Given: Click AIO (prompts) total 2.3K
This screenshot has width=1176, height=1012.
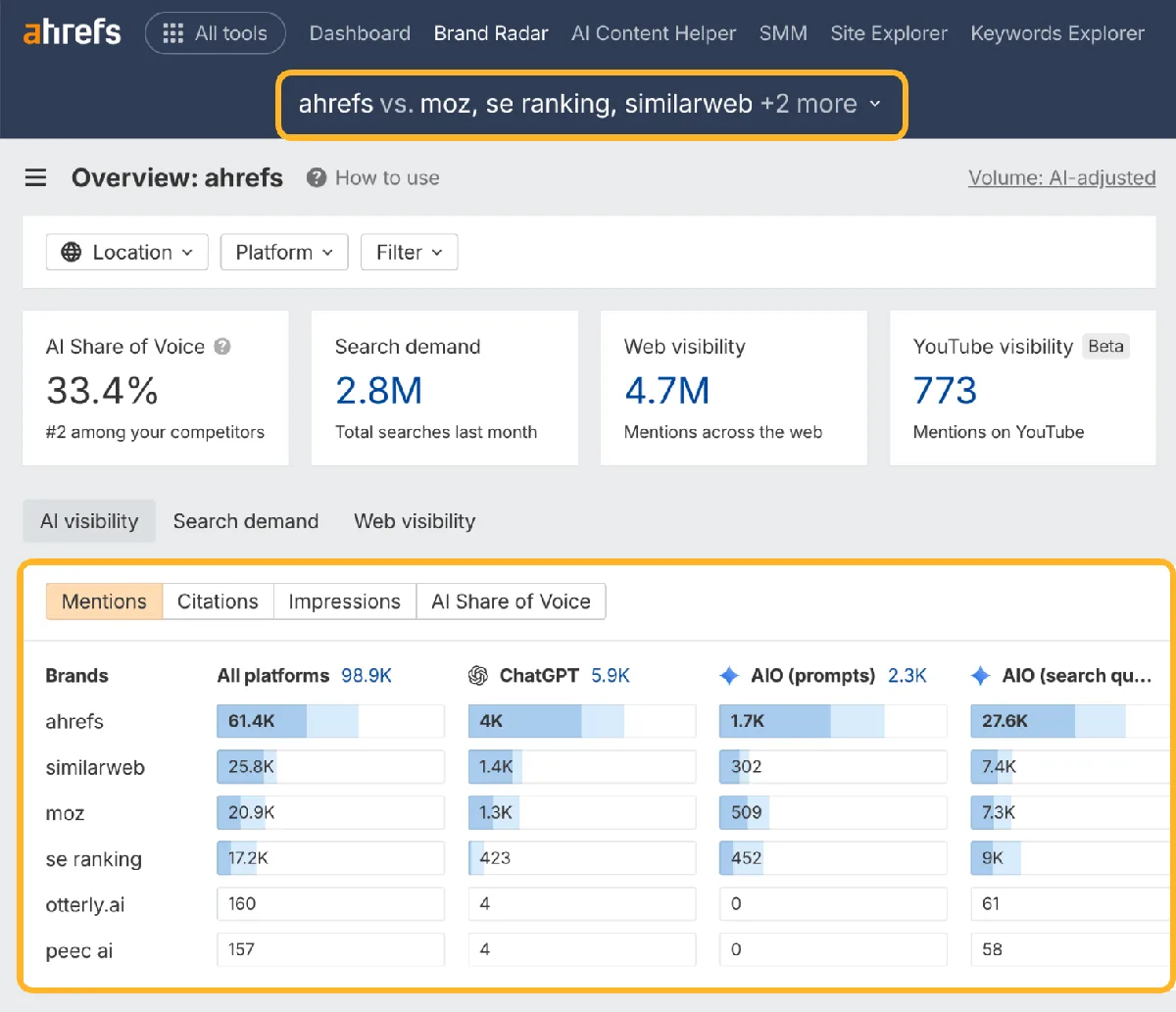Looking at the screenshot, I should pyautogui.click(x=907, y=675).
